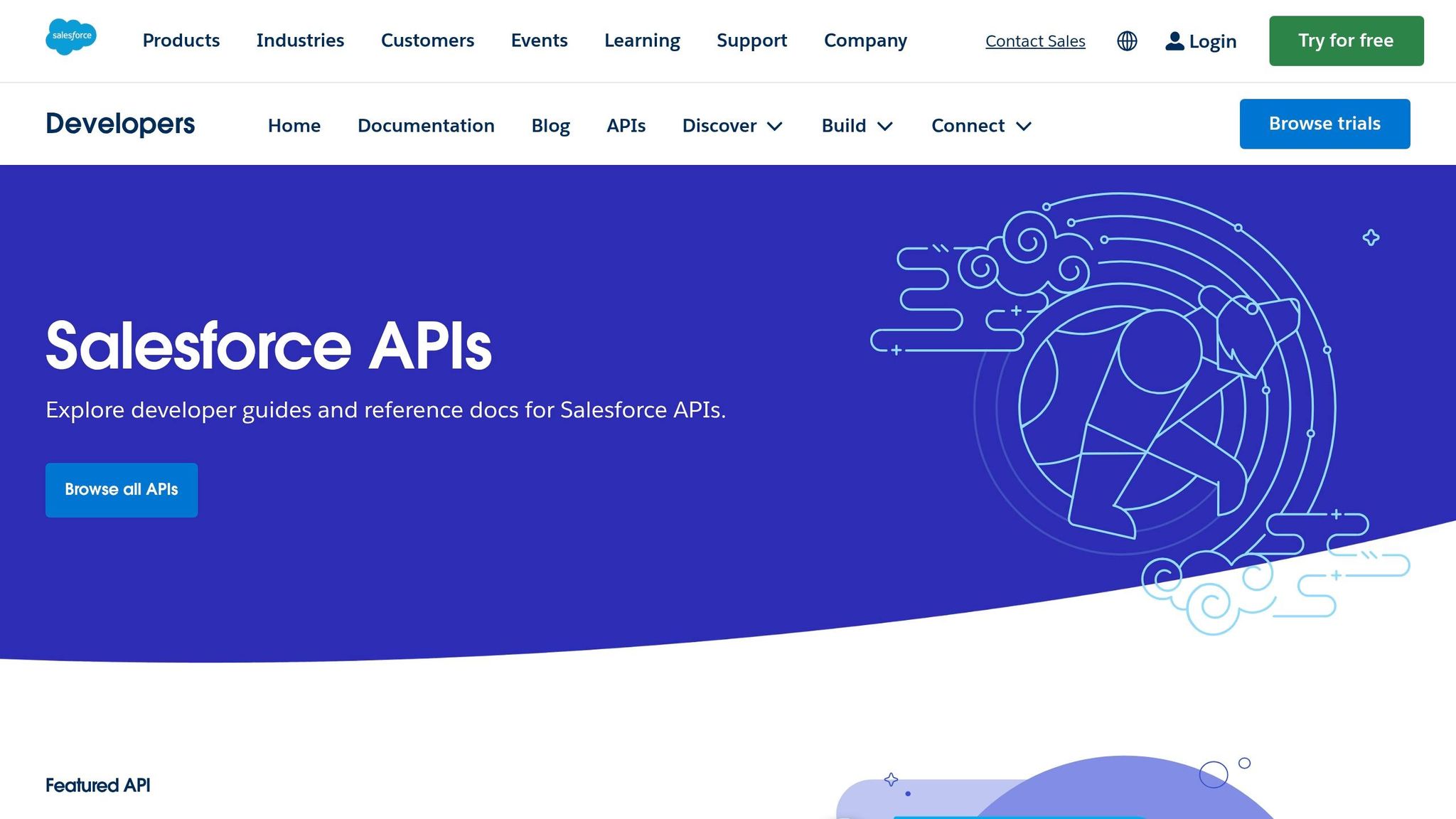Open the APIs link
Image resolution: width=1456 pixels, height=819 pixels.
(626, 126)
